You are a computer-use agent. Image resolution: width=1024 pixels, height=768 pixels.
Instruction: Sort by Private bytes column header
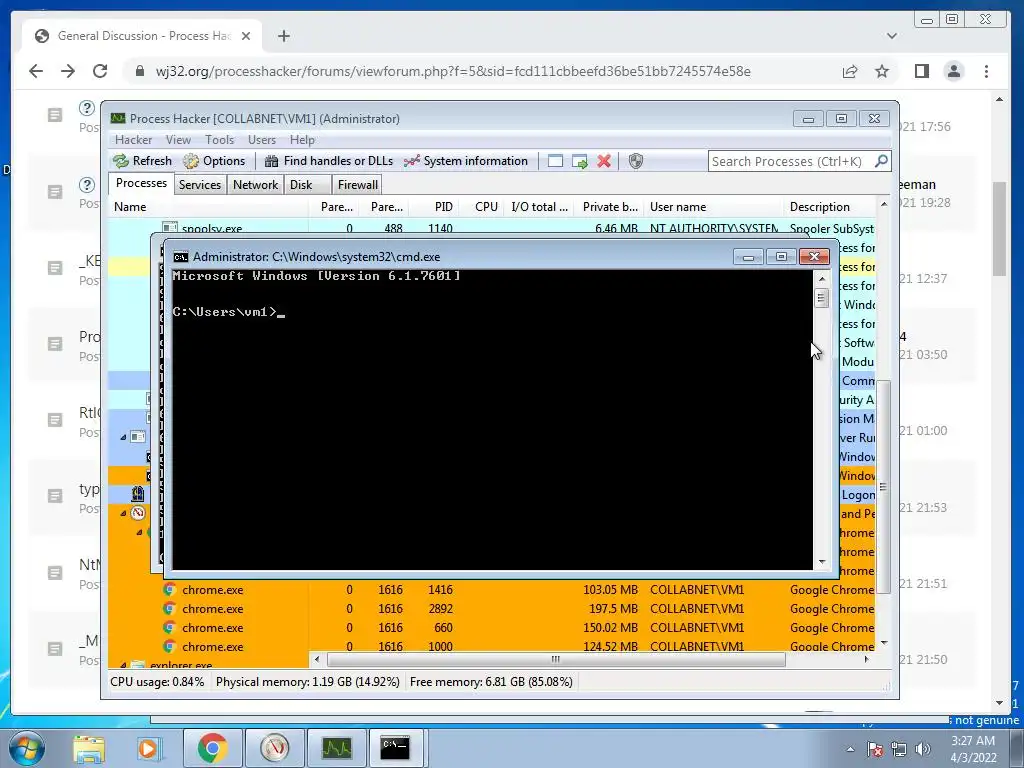click(610, 207)
